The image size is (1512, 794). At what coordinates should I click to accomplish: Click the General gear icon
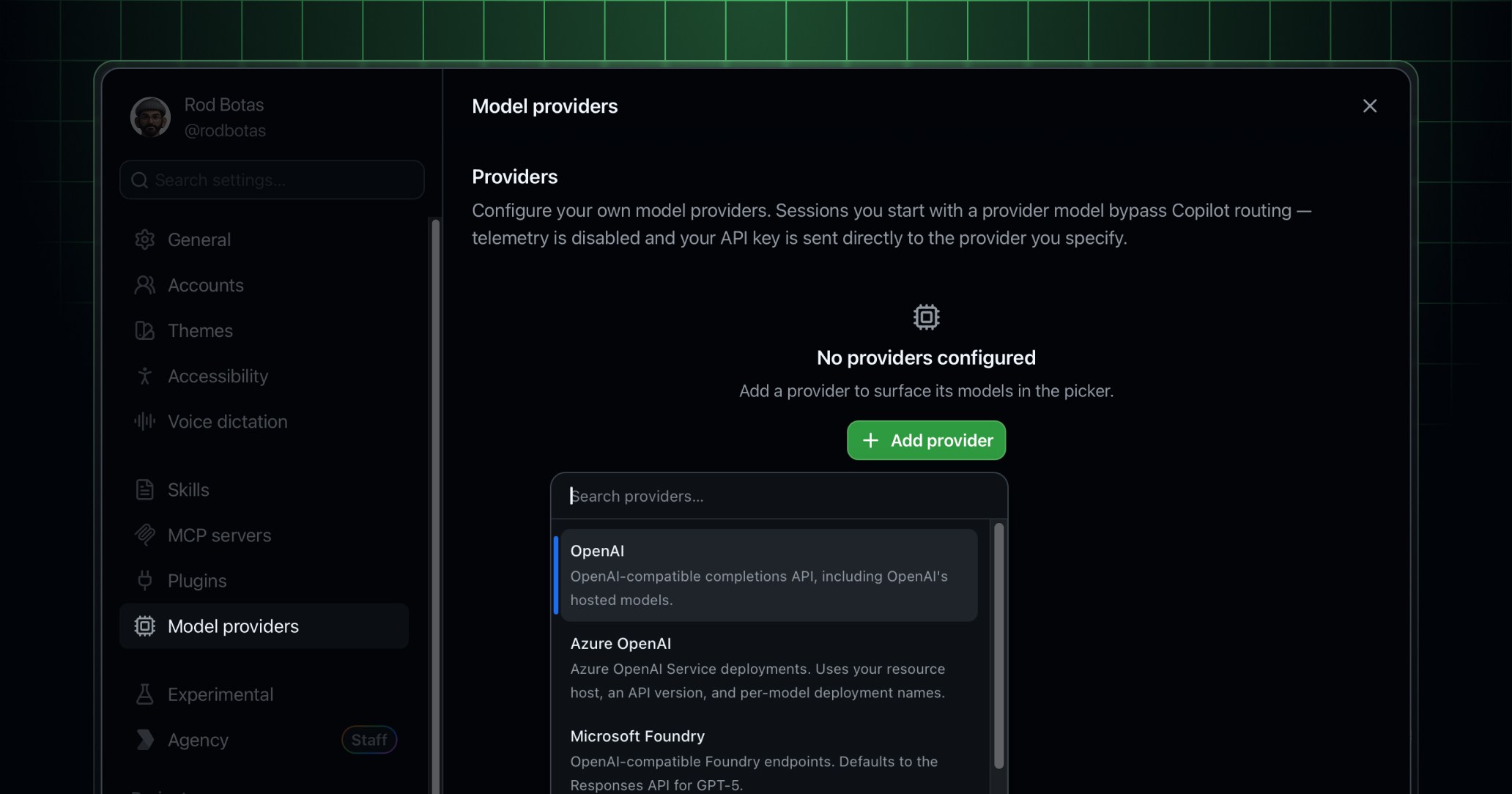point(145,240)
